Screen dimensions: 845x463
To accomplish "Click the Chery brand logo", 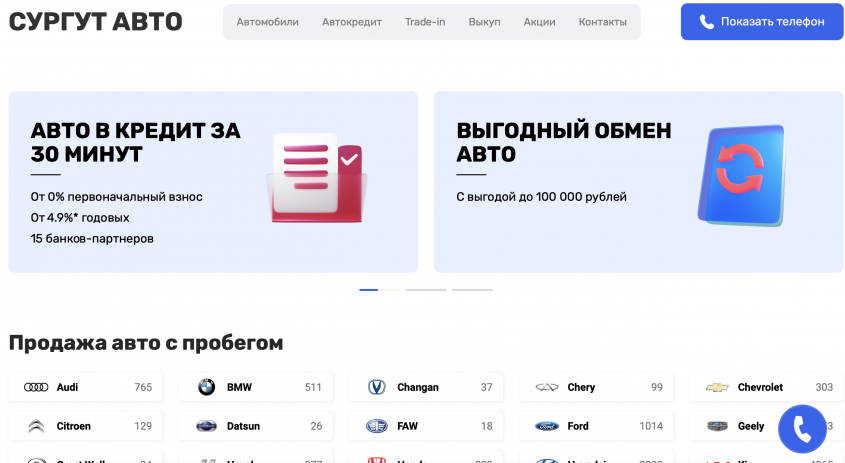I will (x=546, y=387).
